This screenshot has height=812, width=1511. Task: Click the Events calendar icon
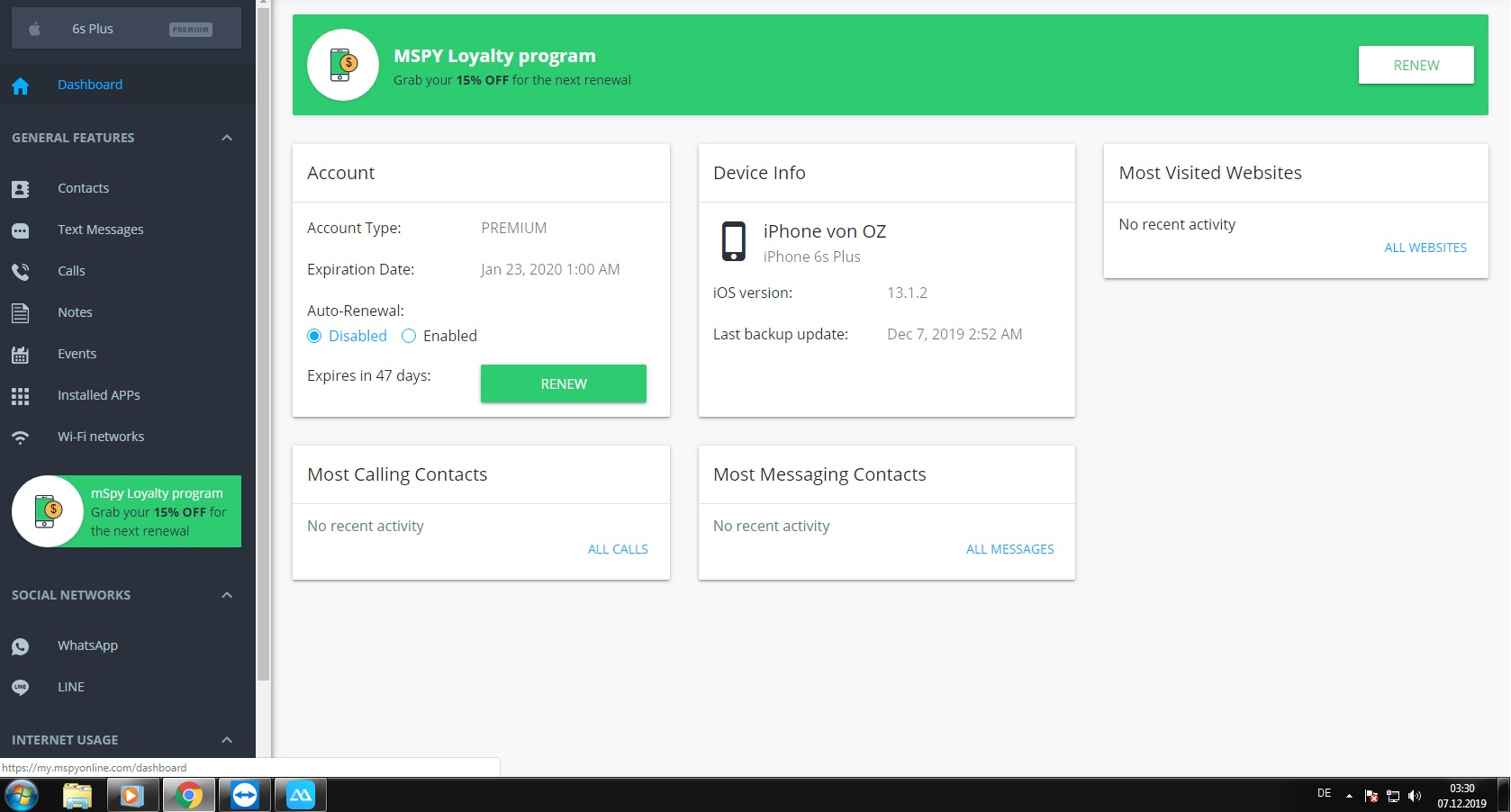21,355
